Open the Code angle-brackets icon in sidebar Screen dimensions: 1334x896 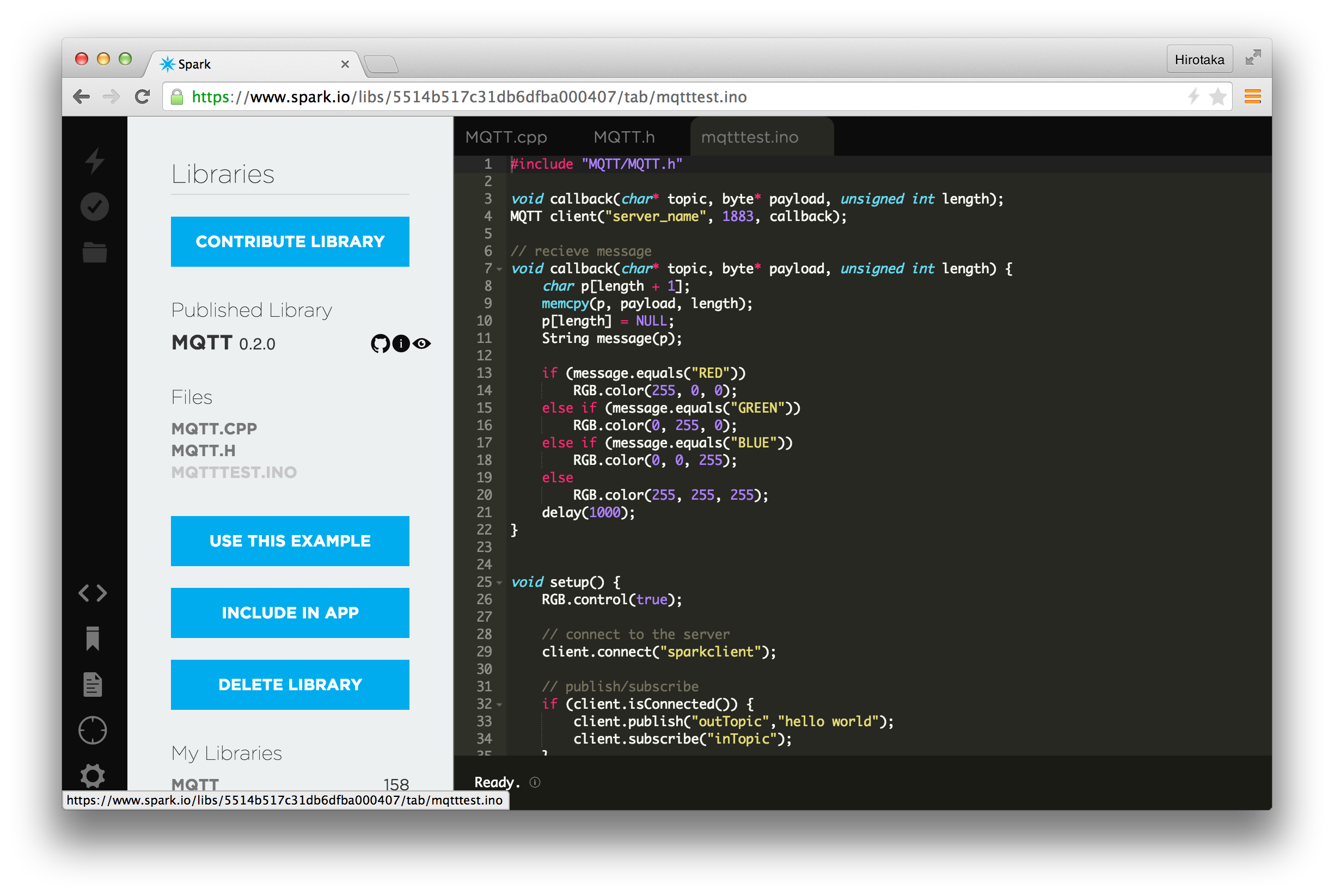click(x=93, y=593)
